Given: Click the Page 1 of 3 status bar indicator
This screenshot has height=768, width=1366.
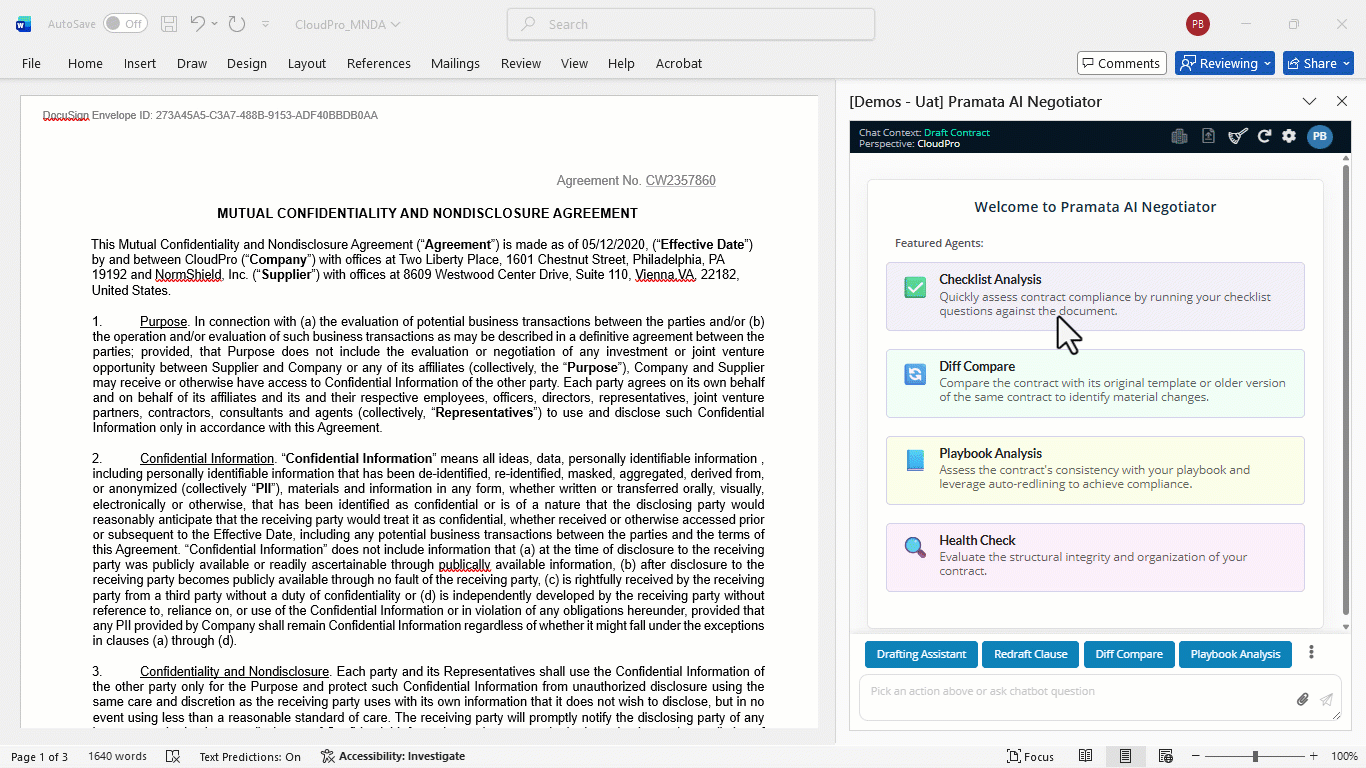Looking at the screenshot, I should coord(39,757).
